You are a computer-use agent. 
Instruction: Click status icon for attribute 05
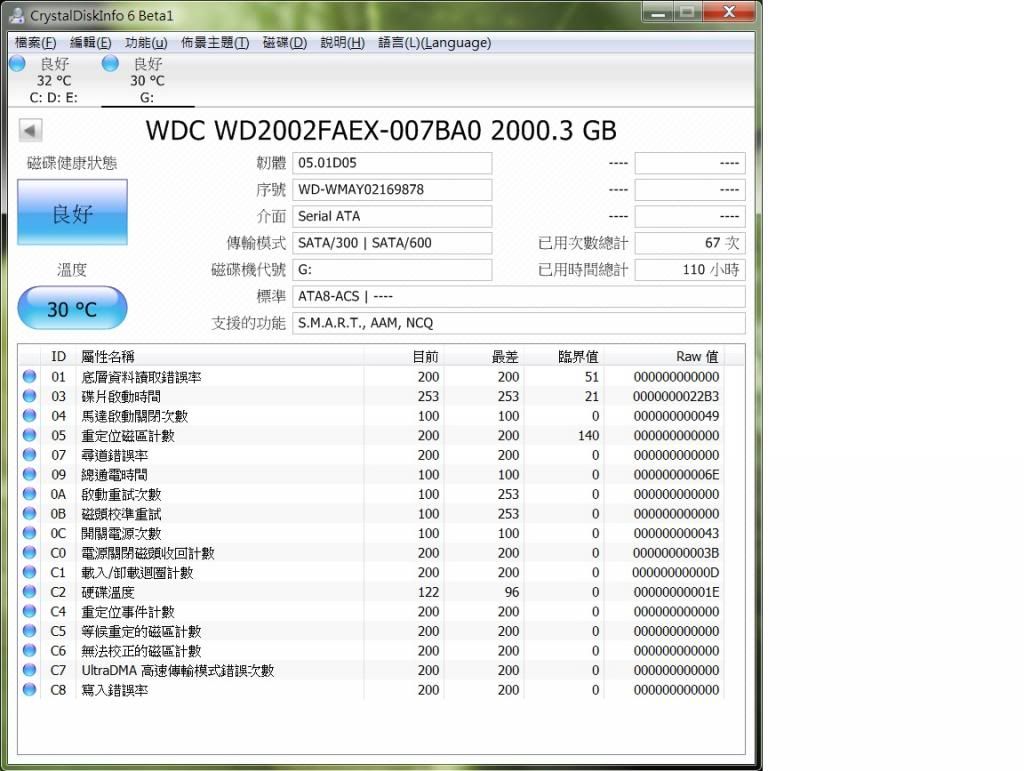tap(29, 435)
